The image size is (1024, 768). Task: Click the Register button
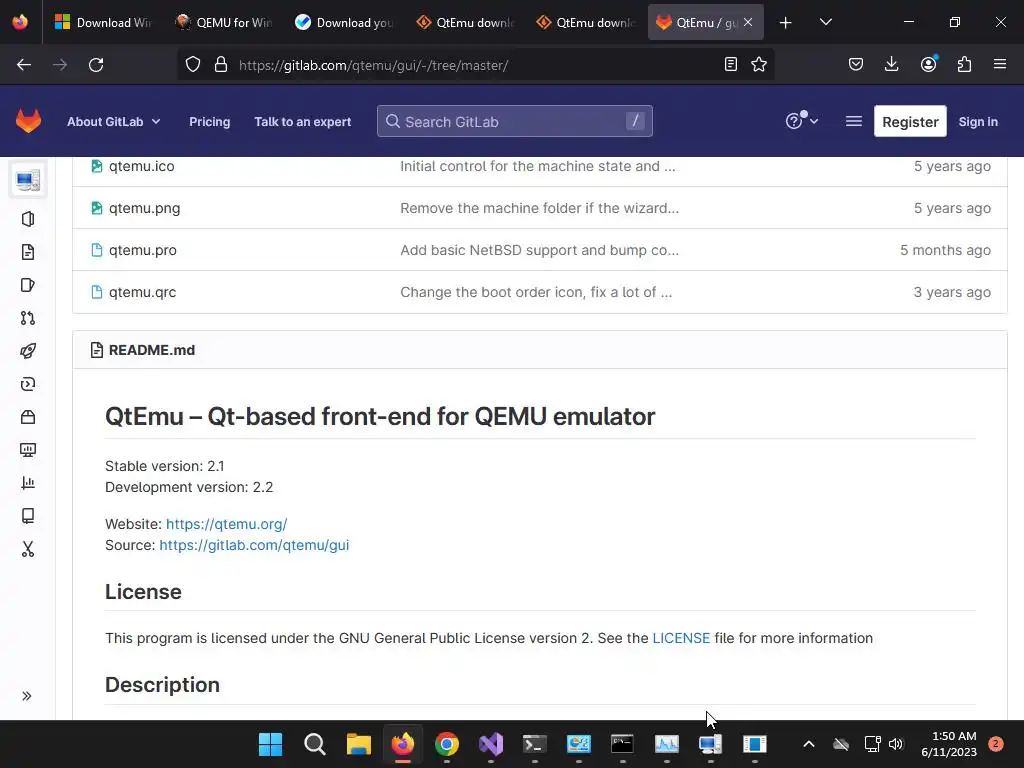pos(910,121)
